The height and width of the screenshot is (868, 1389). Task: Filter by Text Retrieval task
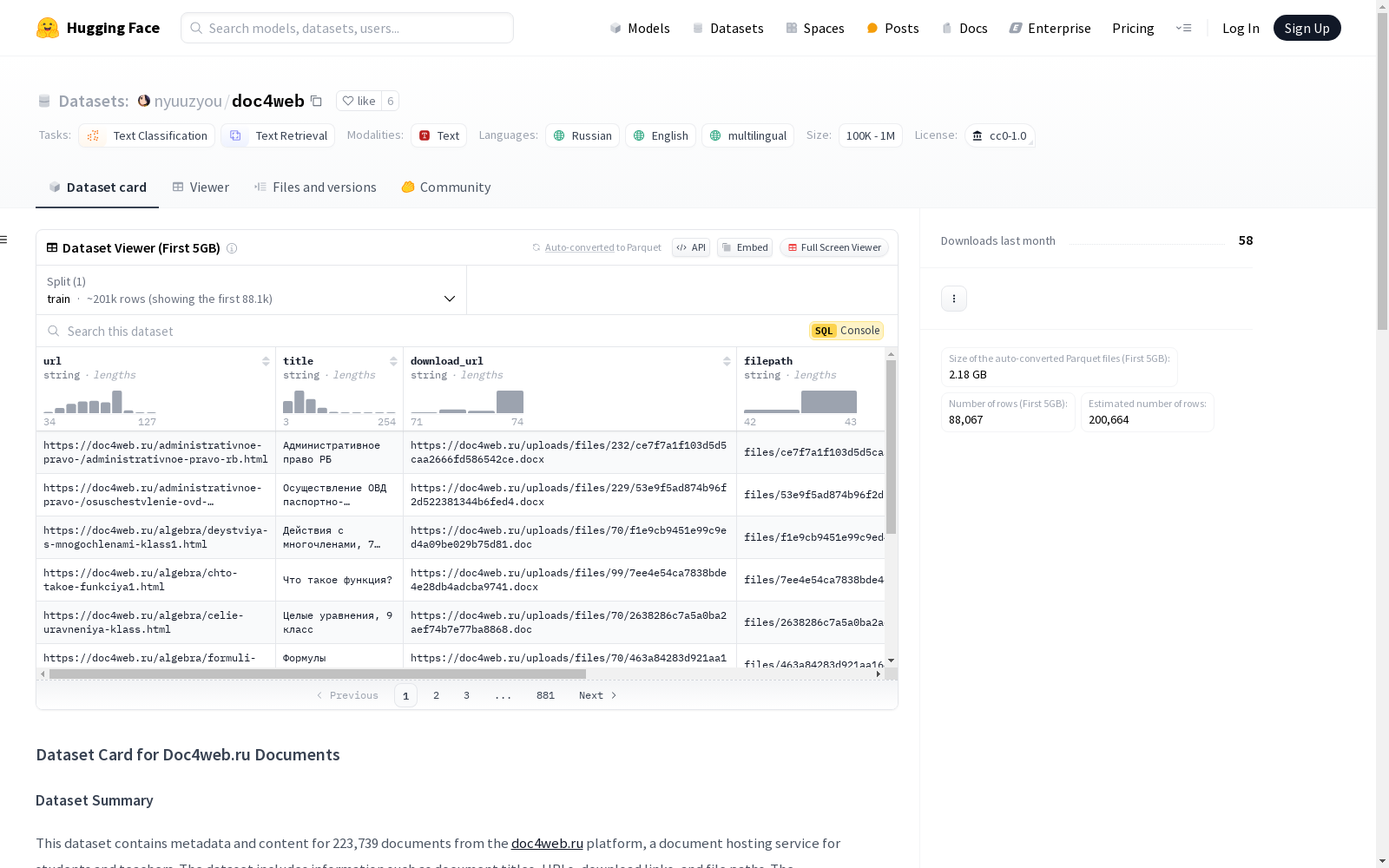tap(278, 135)
